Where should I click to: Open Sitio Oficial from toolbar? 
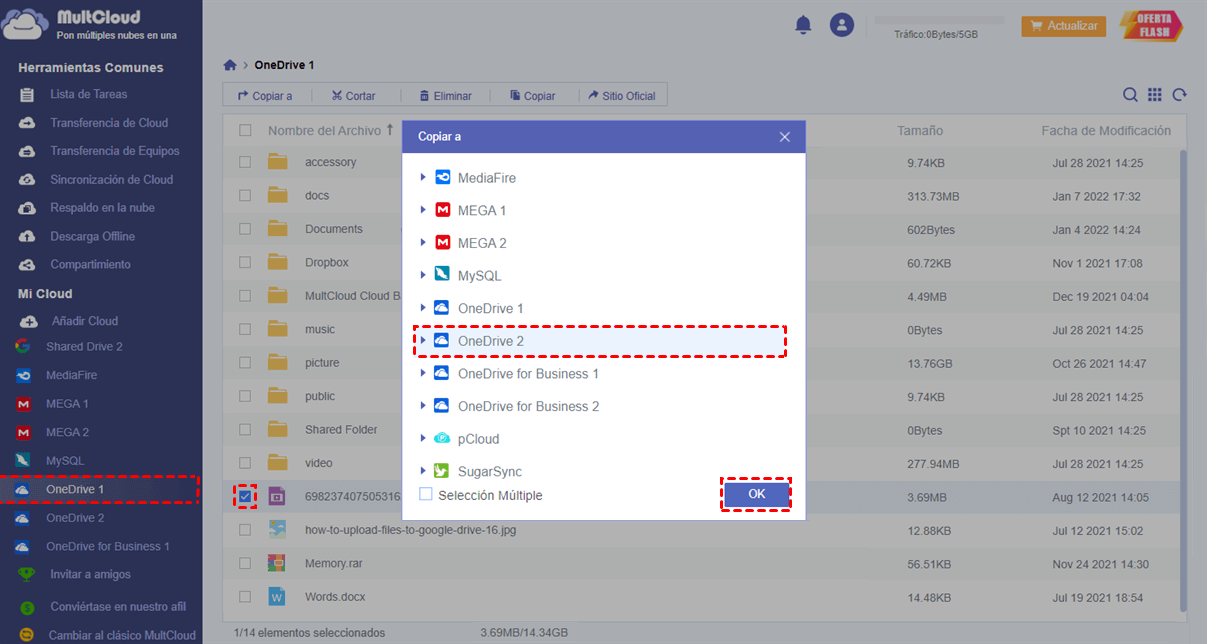[x=622, y=96]
